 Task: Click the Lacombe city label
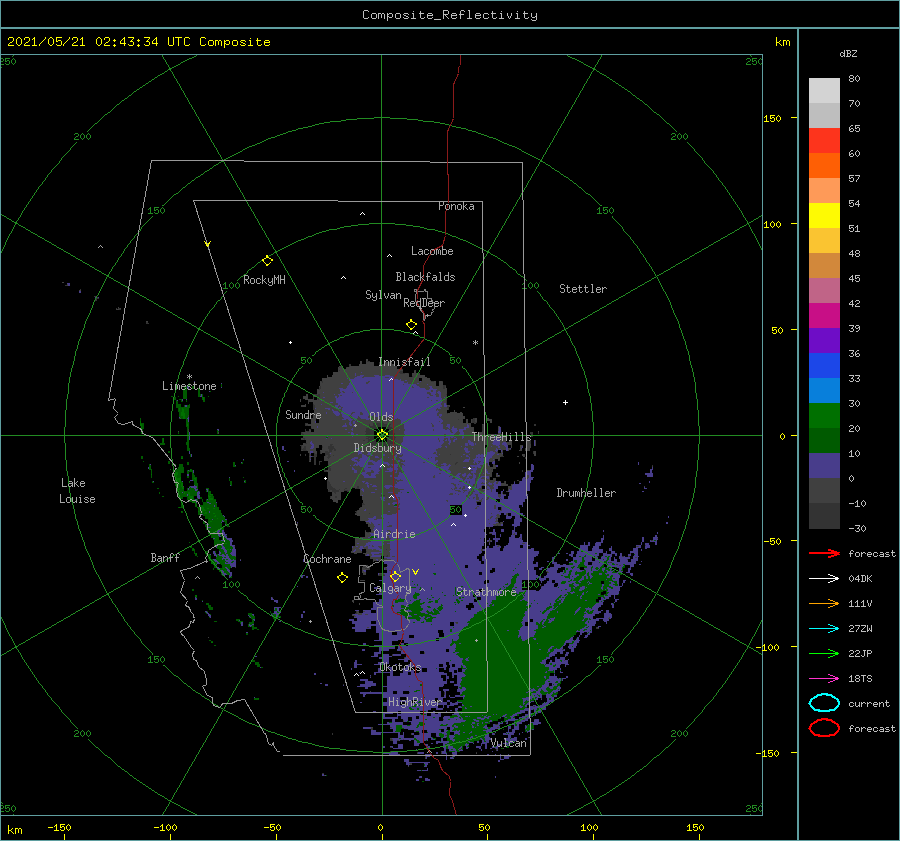point(432,251)
